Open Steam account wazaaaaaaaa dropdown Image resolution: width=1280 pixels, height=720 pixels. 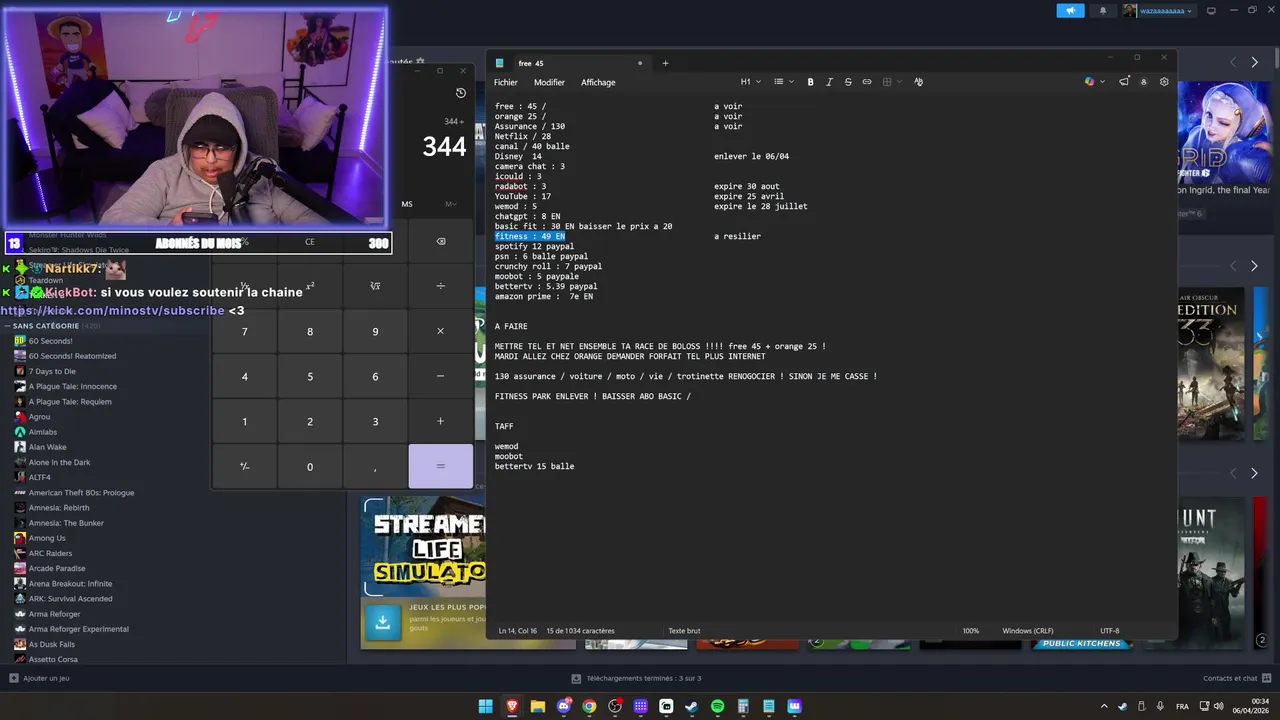point(1158,10)
